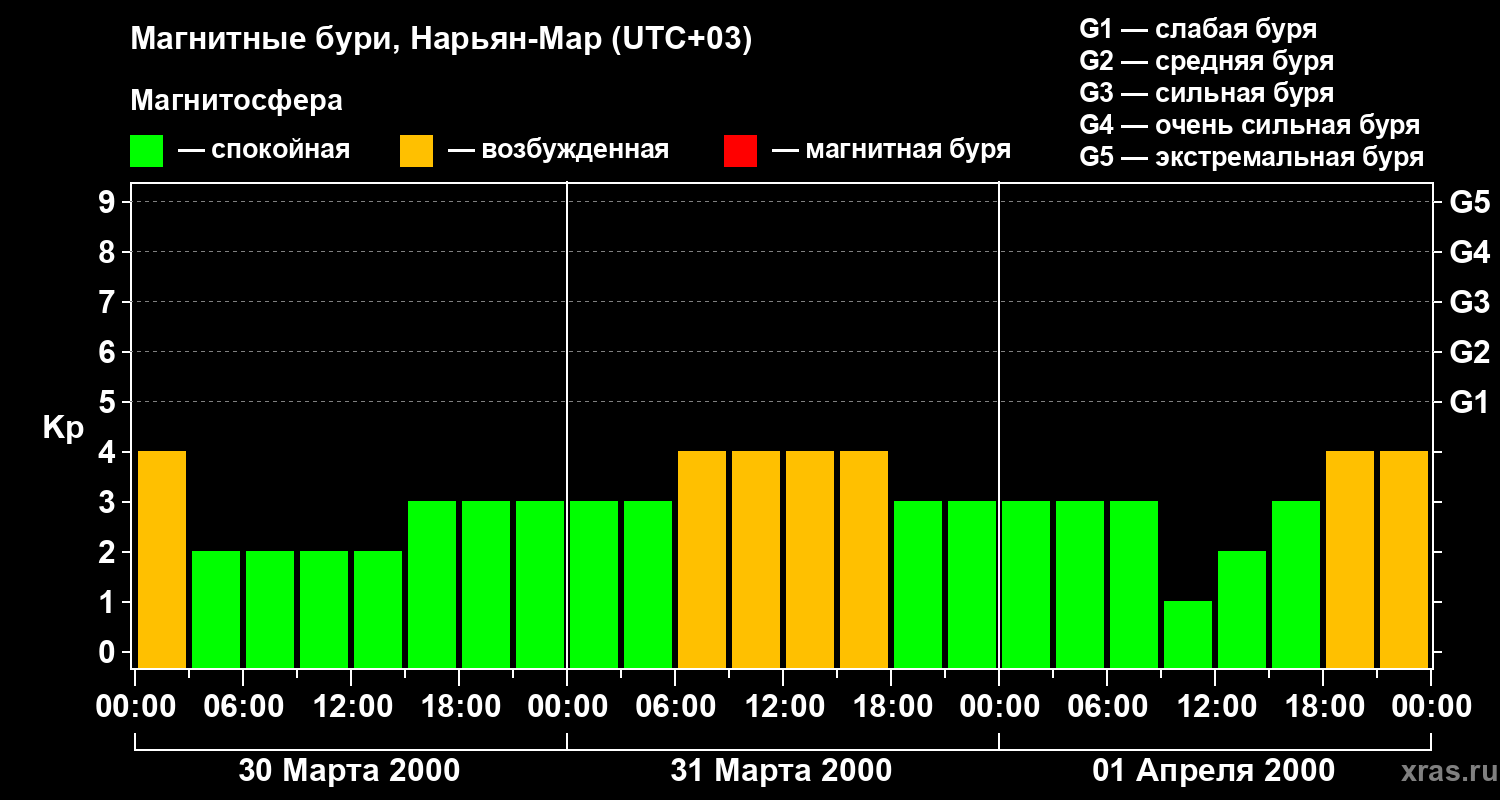Screen dimensions: 1500x800
Task: Click the only orange bar on 30 Марта
Action: (x=162, y=559)
